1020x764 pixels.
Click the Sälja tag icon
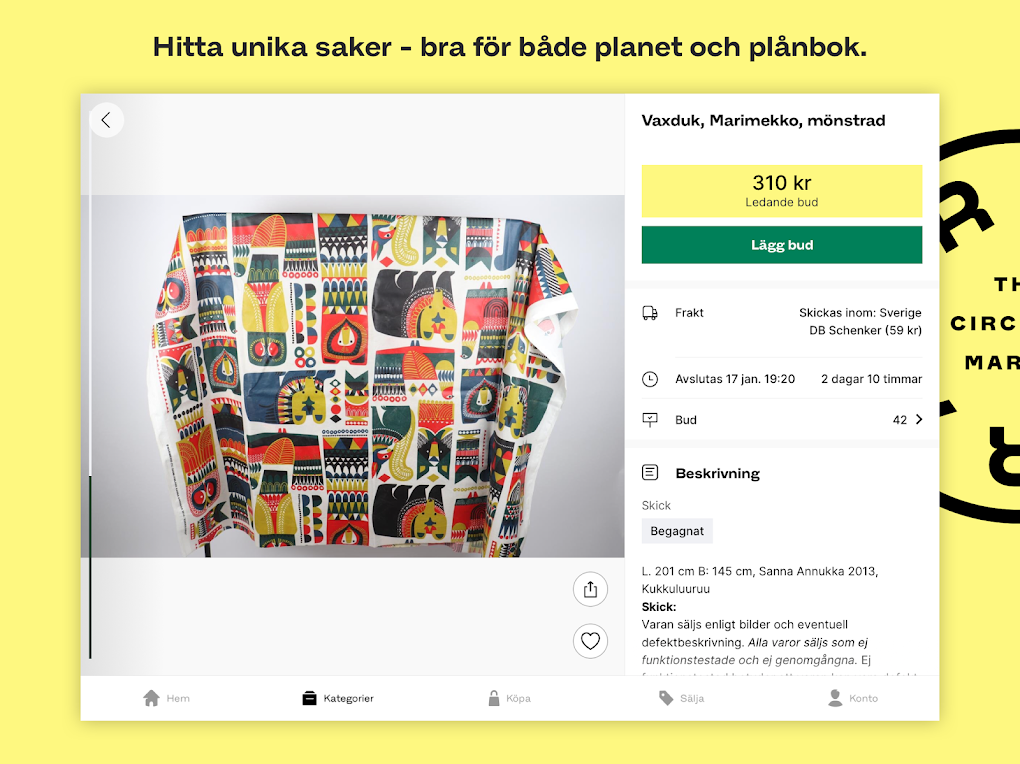tap(665, 698)
